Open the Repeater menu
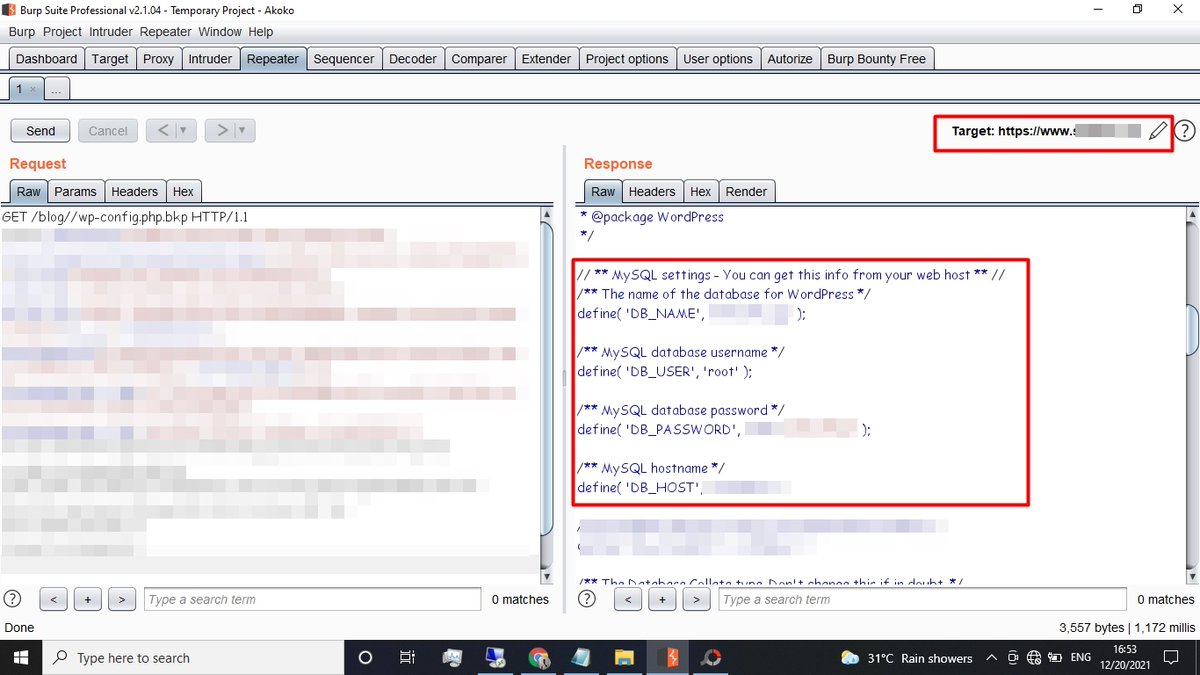This screenshot has width=1200, height=675. [x=166, y=32]
